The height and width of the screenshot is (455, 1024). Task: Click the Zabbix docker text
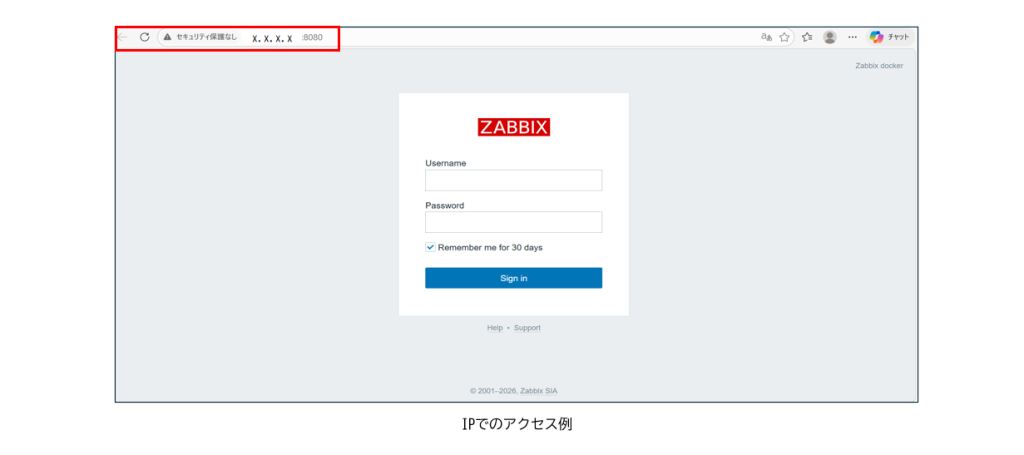880,66
